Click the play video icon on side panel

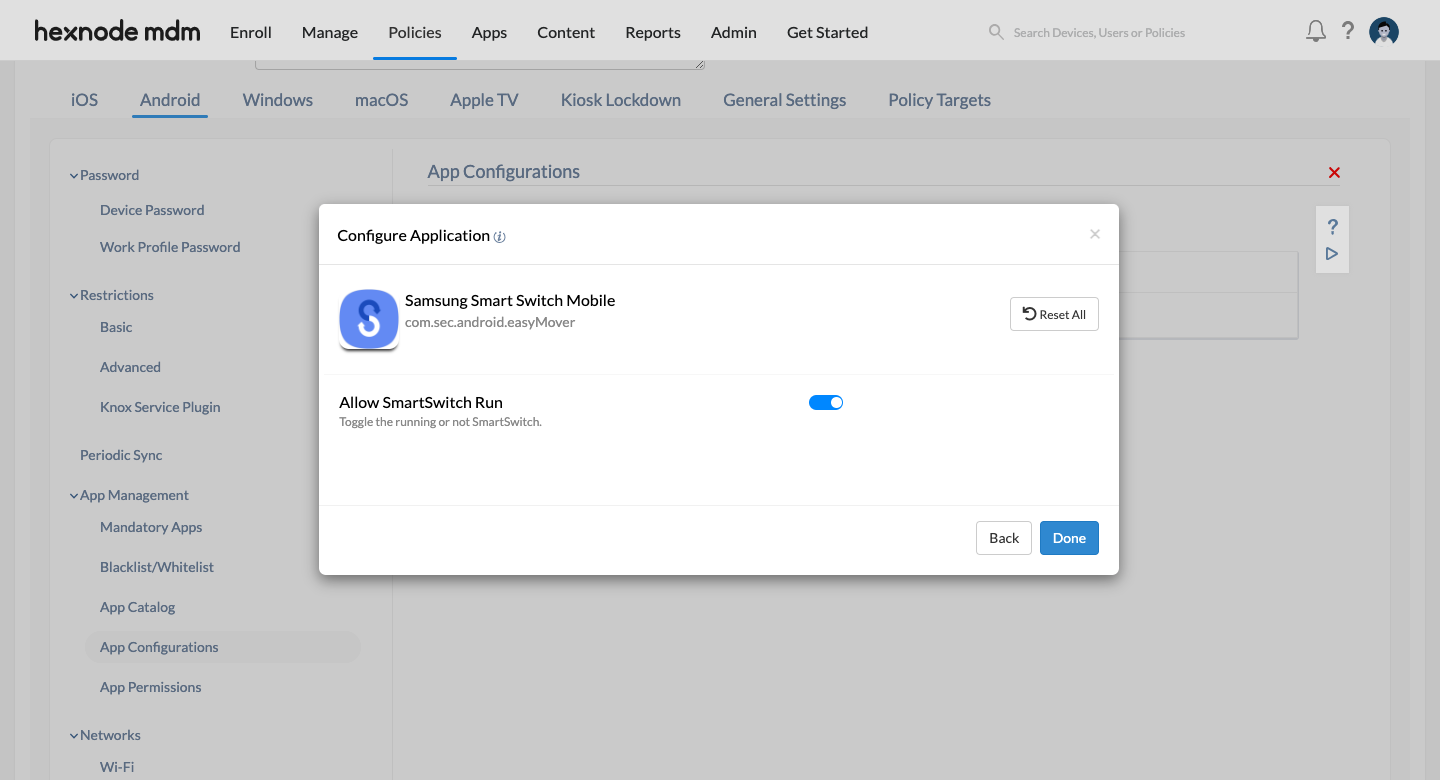[x=1332, y=254]
